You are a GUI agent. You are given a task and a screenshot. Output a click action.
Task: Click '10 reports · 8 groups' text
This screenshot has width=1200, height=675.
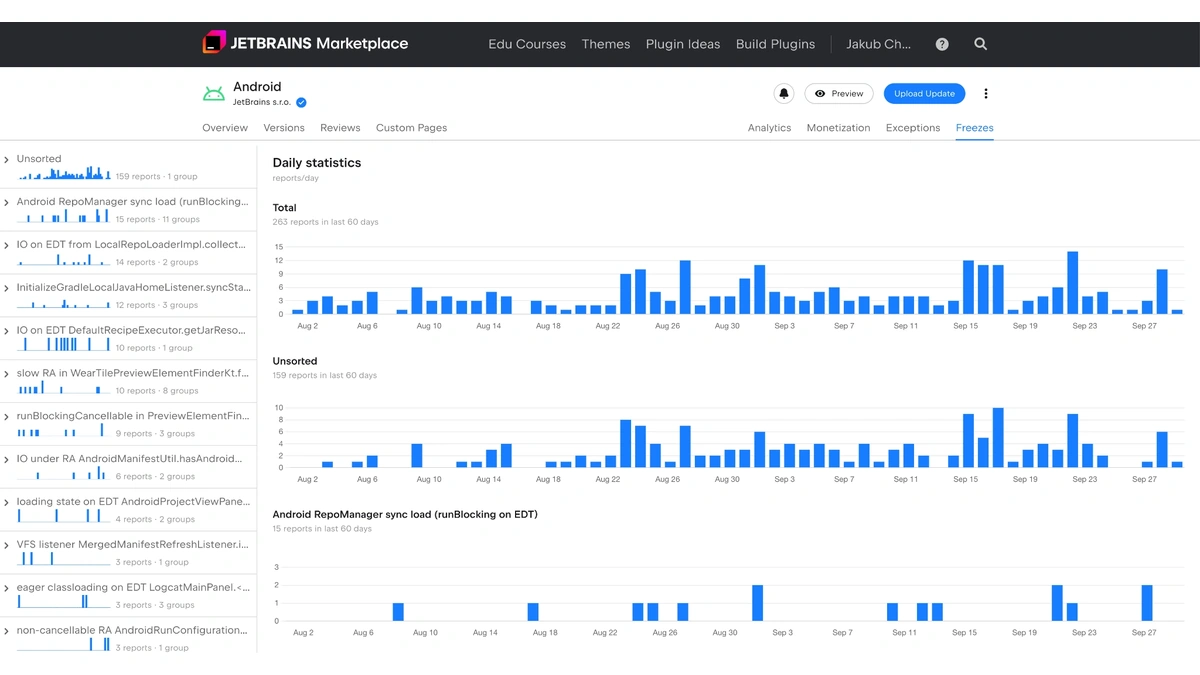(x=156, y=391)
